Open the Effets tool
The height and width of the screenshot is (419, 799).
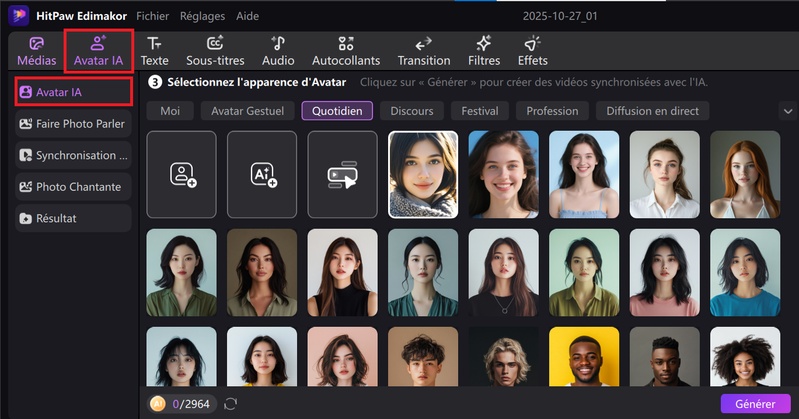532,50
